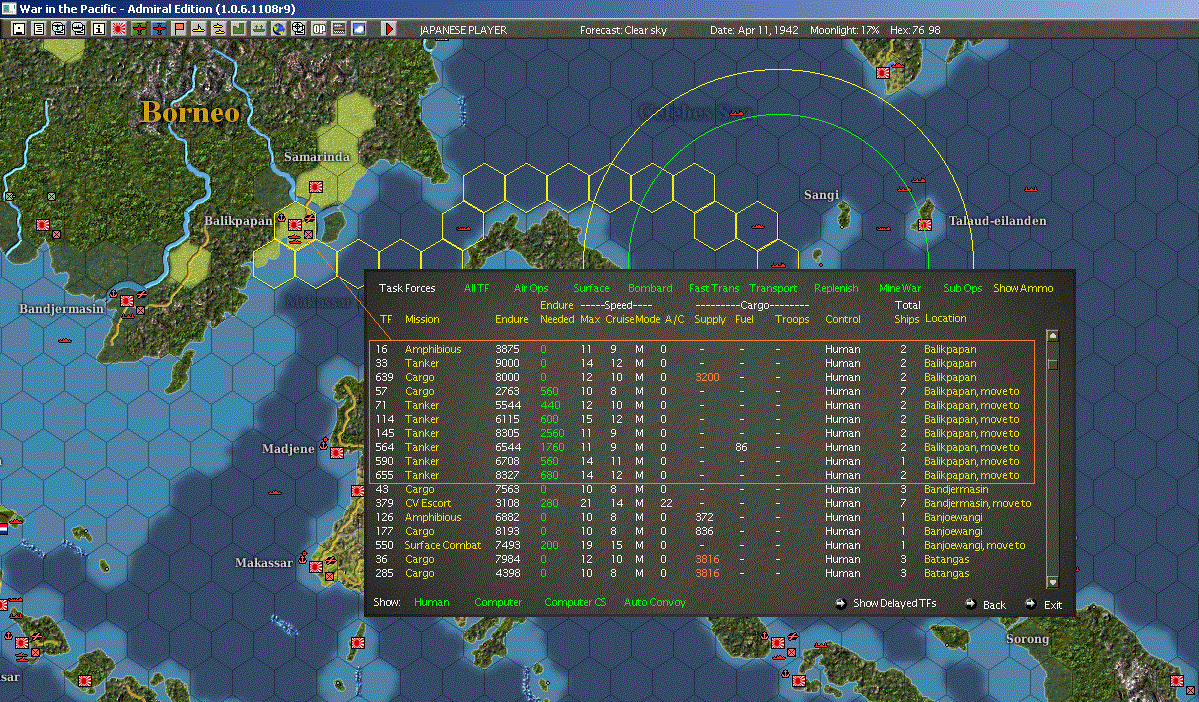The width and height of the screenshot is (1199, 702).
Task: Filter task forces by Replenish
Action: point(836,288)
